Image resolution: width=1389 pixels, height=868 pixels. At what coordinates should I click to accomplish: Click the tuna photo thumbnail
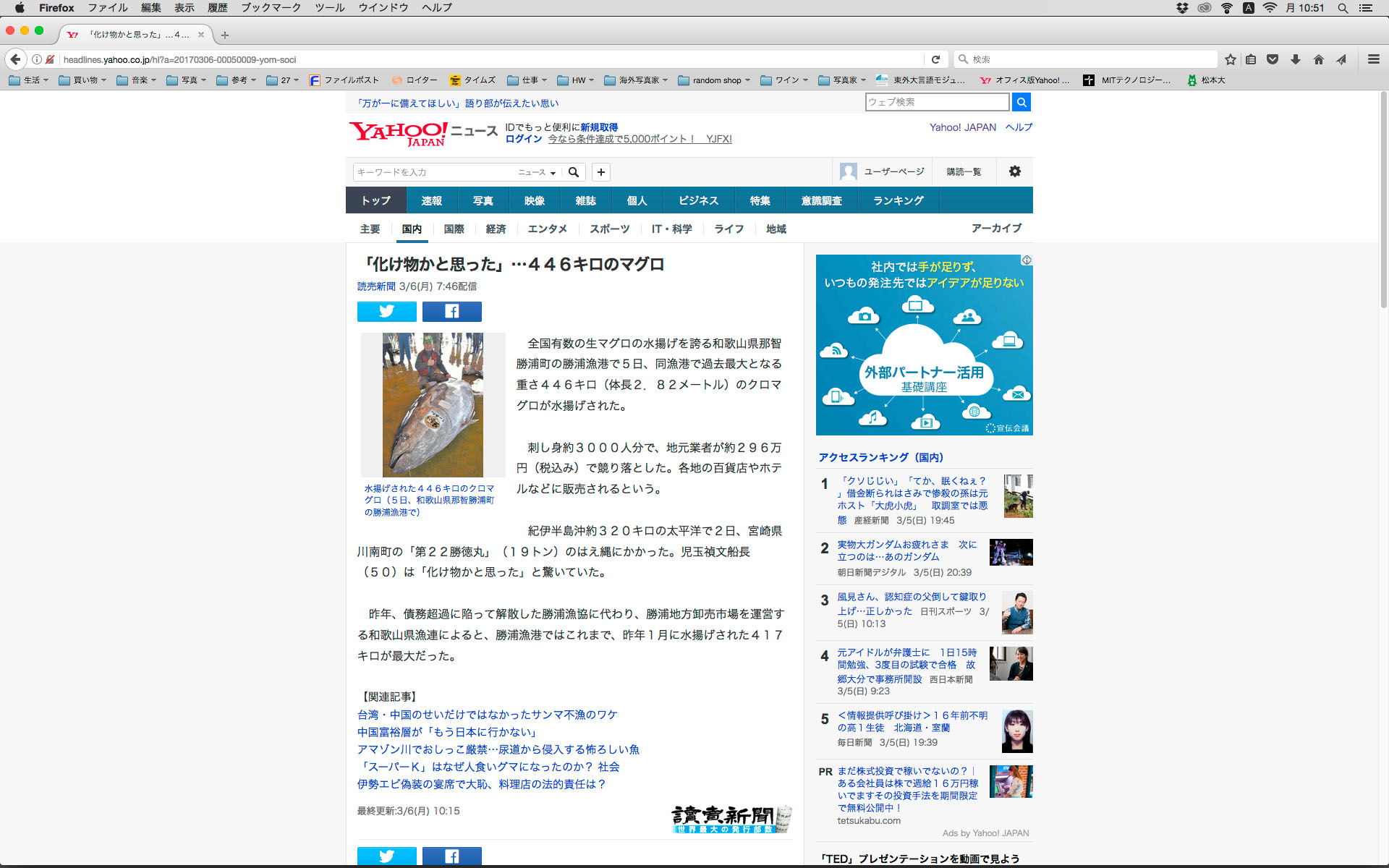click(x=433, y=404)
